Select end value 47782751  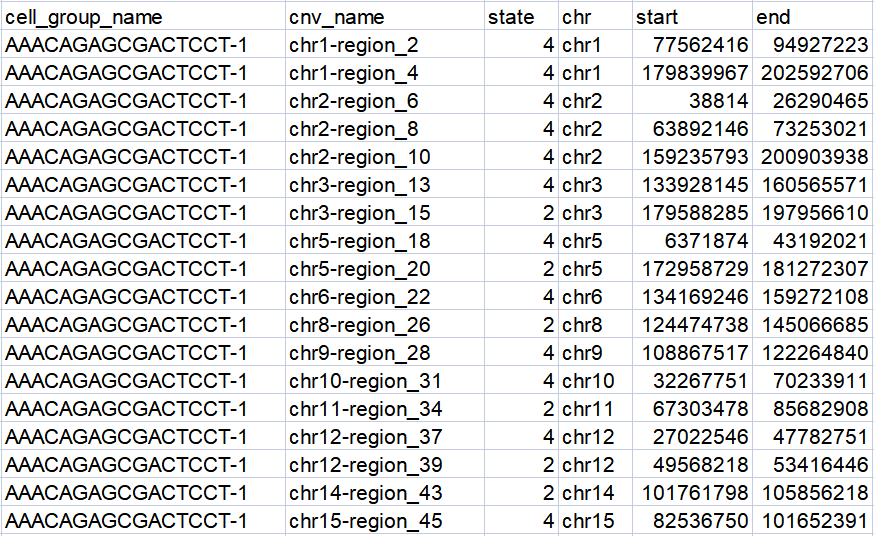tap(813, 436)
